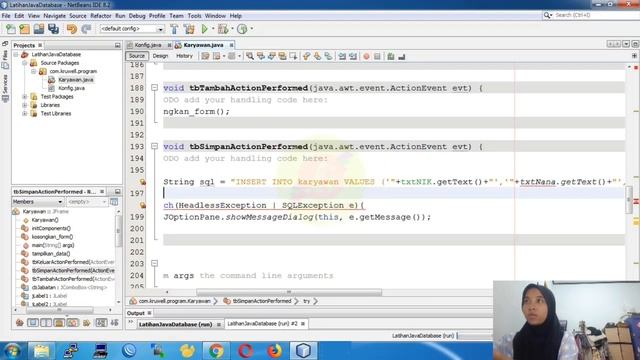The height and width of the screenshot is (360, 640).
Task: Click the Stop Macro Recording icon
Action: click(x=377, y=56)
